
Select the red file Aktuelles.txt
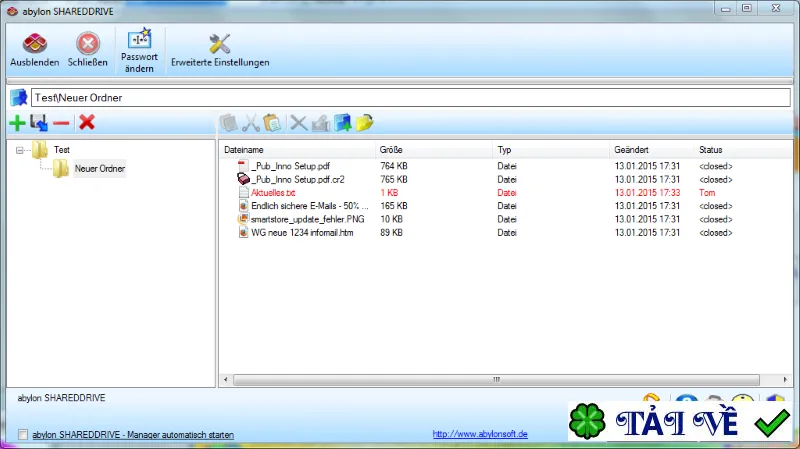(273, 192)
